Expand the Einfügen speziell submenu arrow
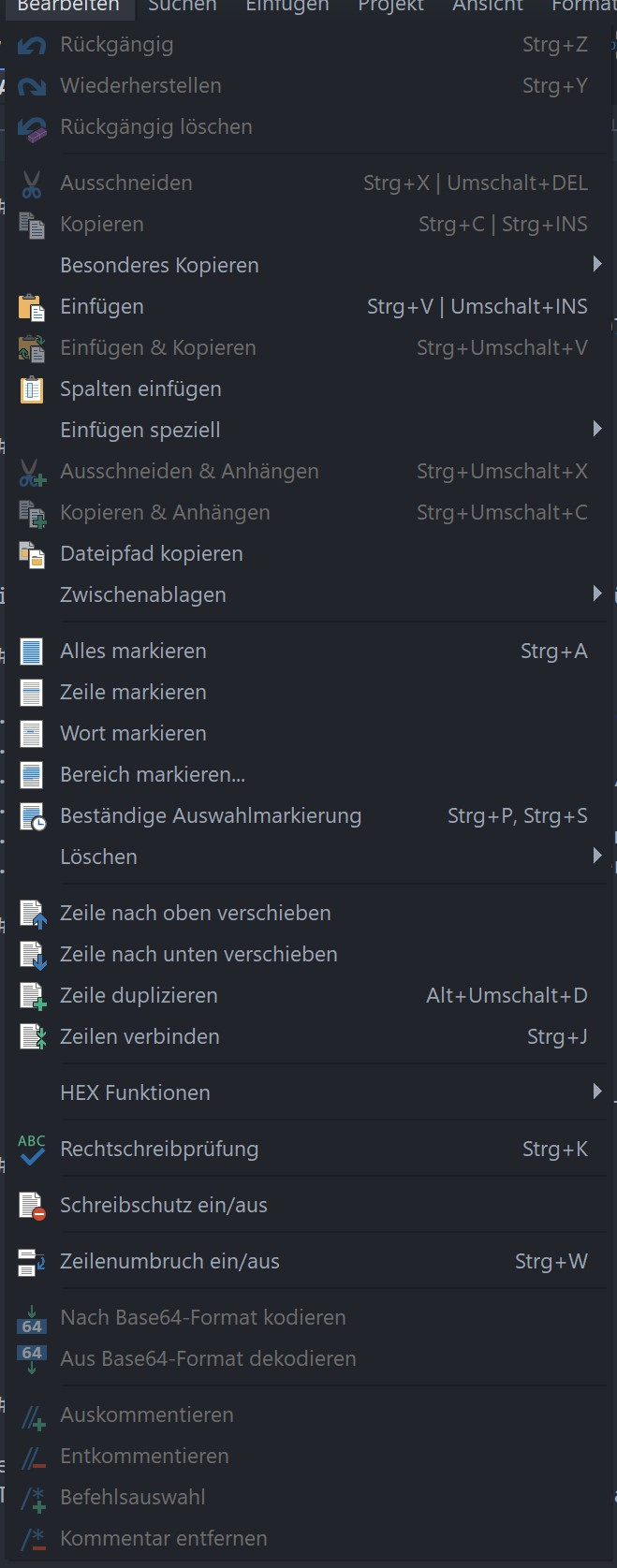This screenshot has width=617, height=1568. tap(597, 430)
